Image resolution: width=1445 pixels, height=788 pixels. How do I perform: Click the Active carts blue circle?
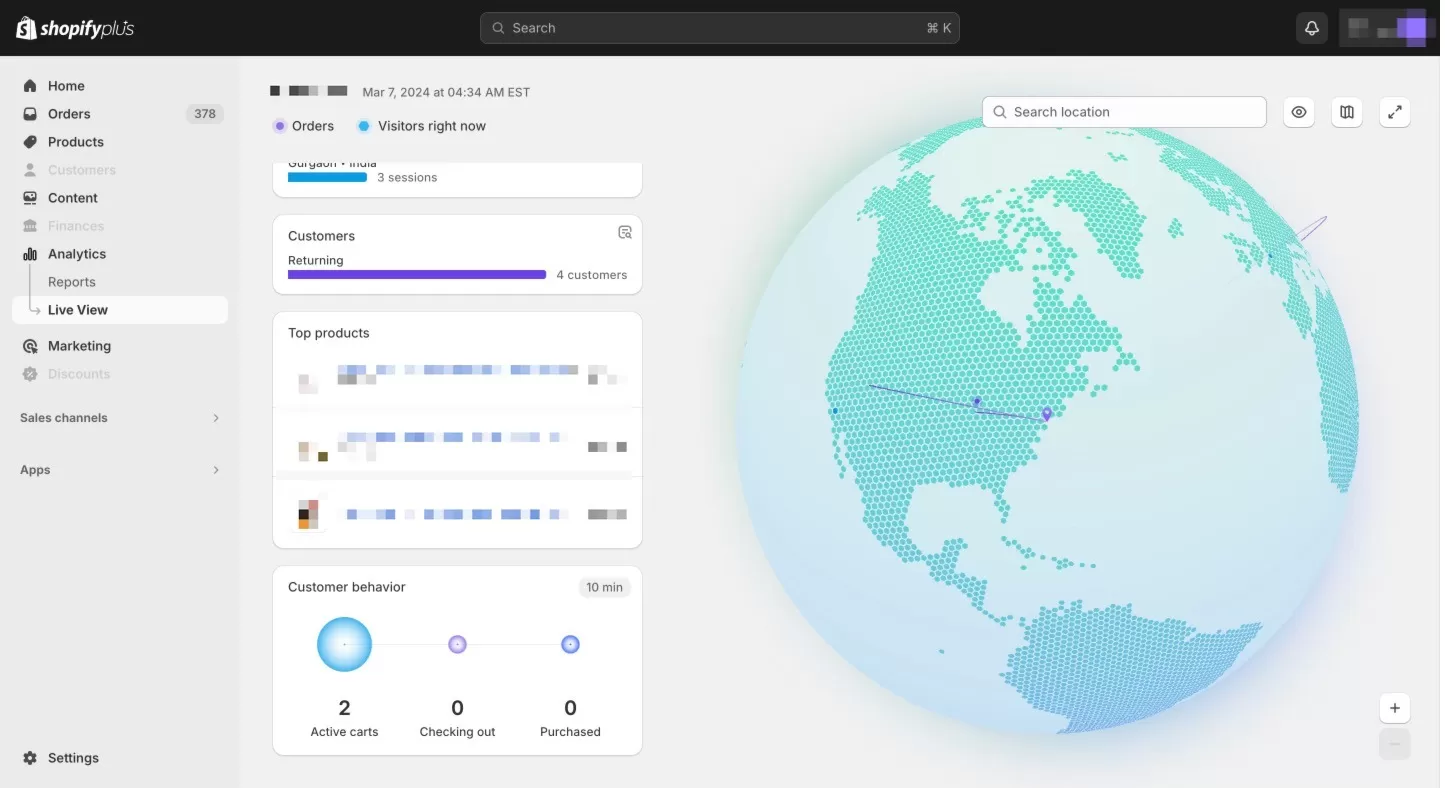345,644
